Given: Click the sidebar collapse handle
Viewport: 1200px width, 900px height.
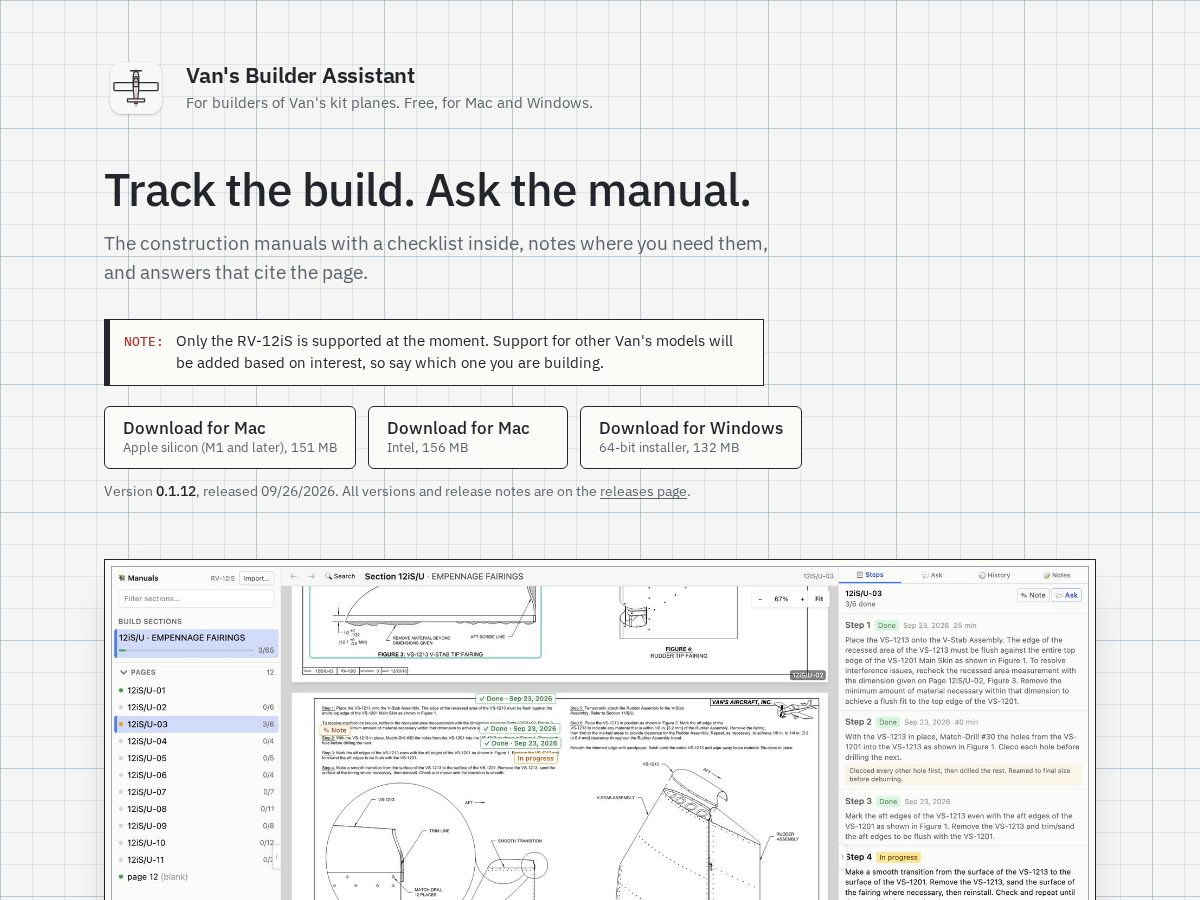Looking at the screenshot, I should tap(276, 857).
